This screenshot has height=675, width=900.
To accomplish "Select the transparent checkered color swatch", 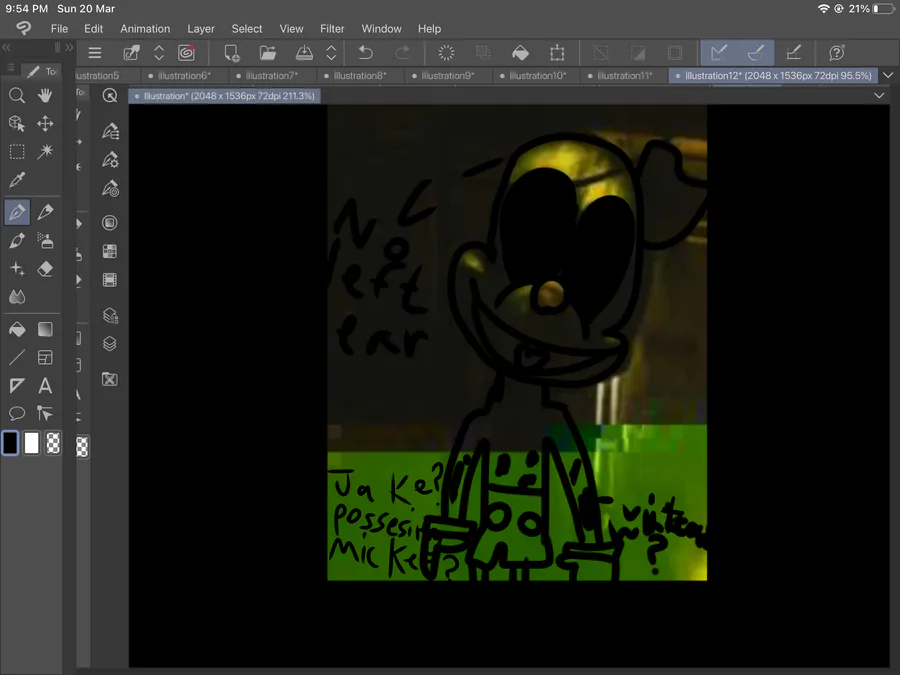I will [x=53, y=444].
